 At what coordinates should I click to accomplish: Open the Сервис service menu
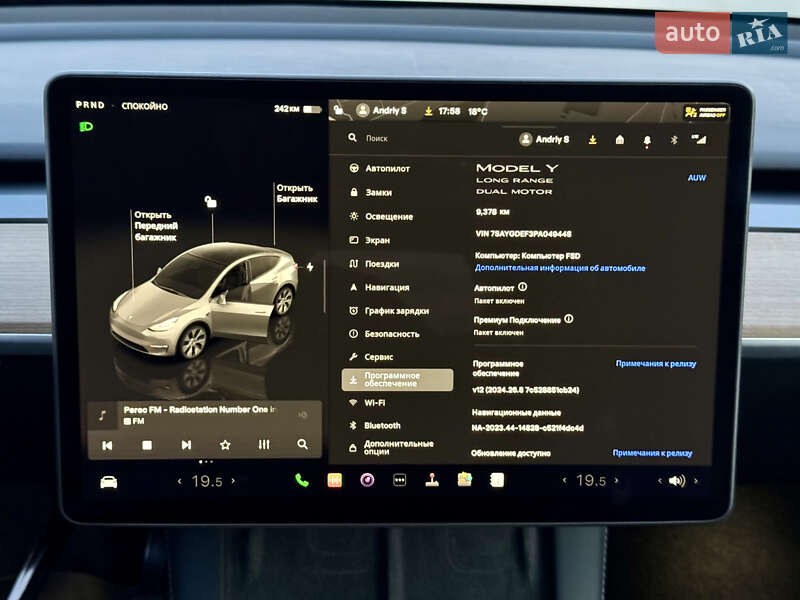click(x=371, y=357)
